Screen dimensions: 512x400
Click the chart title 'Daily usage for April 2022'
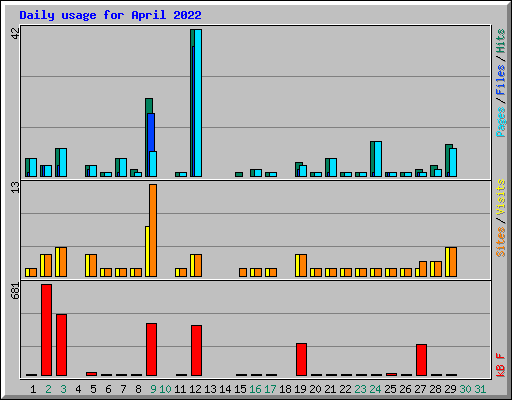[x=110, y=15]
